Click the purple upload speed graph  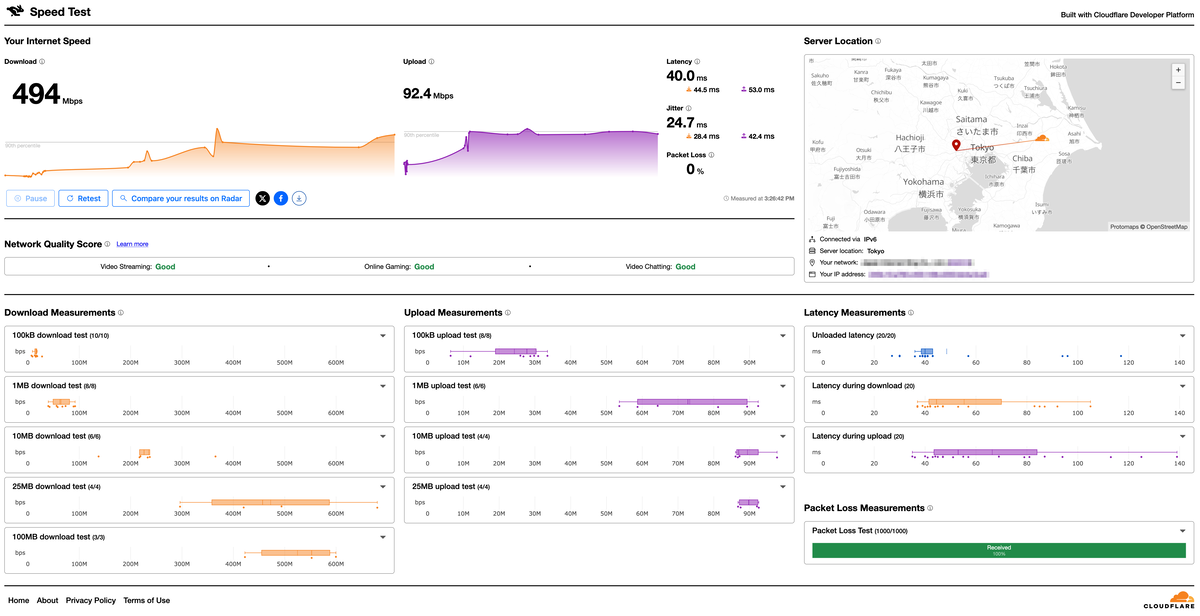[530, 150]
